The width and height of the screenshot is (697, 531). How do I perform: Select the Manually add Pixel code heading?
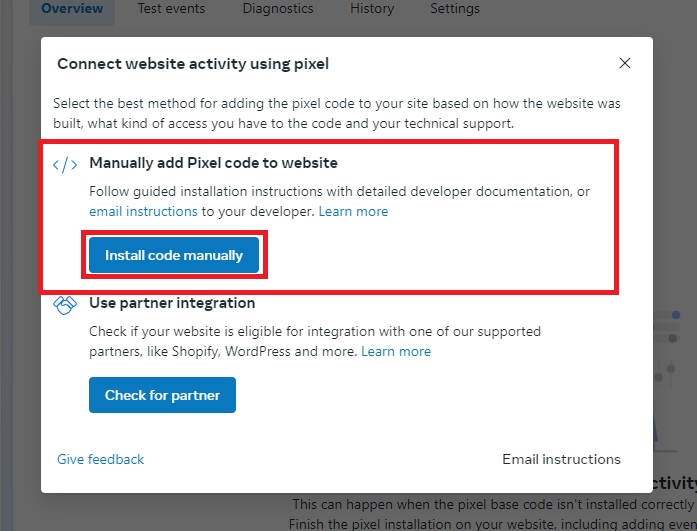(x=213, y=163)
